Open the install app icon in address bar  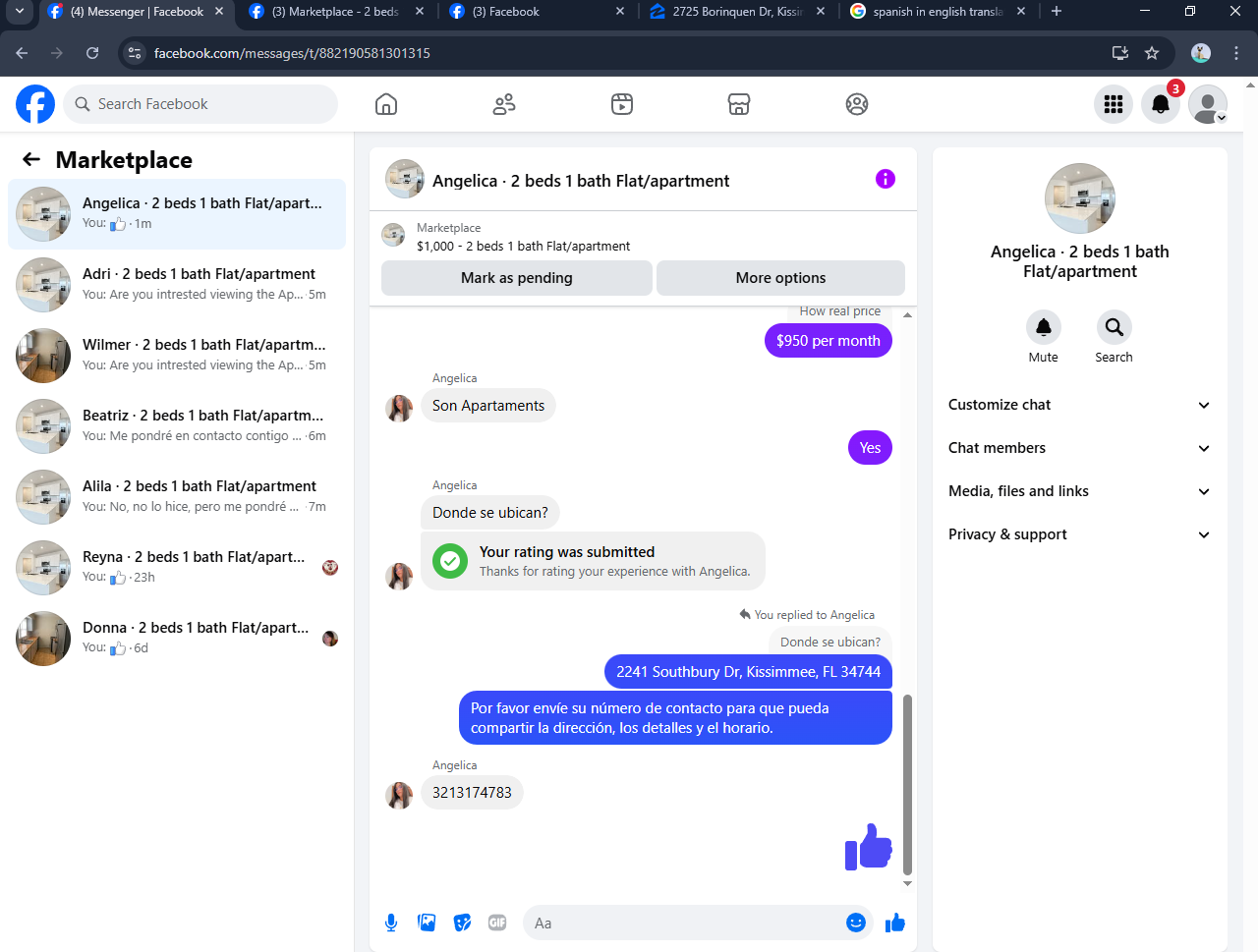(x=1119, y=53)
